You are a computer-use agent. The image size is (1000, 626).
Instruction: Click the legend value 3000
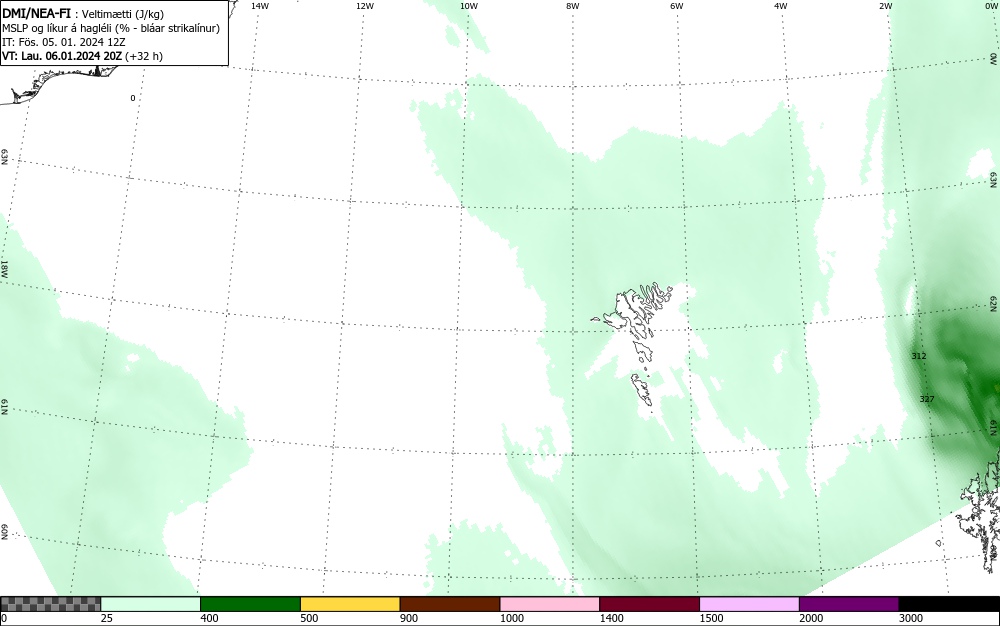[x=911, y=618]
